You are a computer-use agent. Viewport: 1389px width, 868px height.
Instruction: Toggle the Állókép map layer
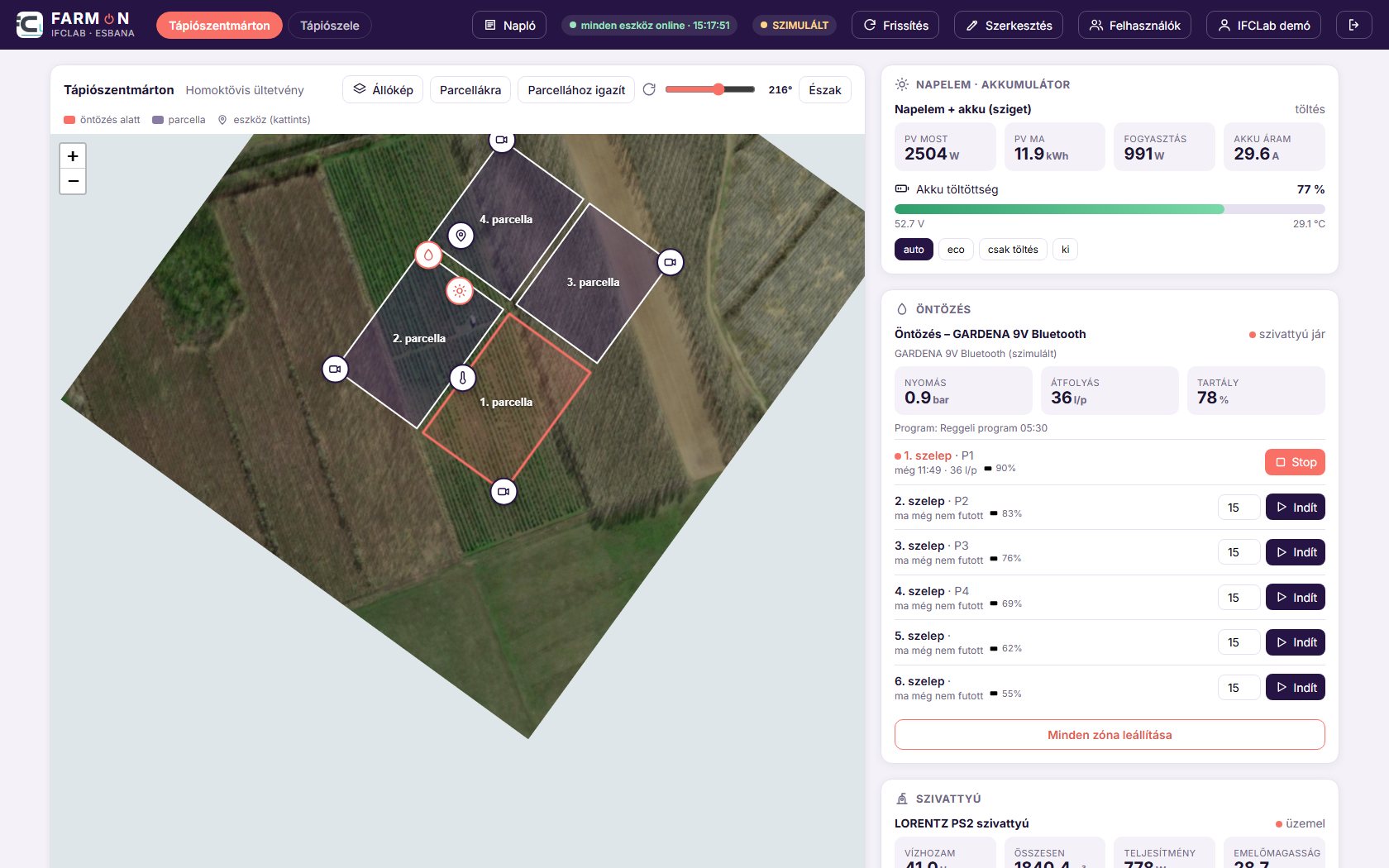coord(383,89)
